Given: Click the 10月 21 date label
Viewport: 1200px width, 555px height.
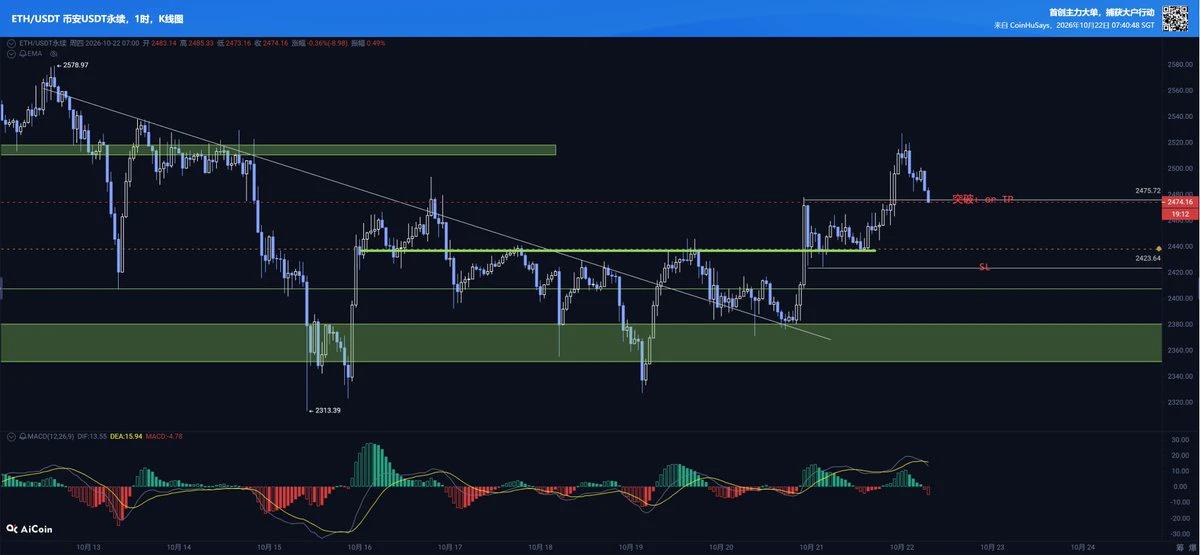Looking at the screenshot, I should [811, 546].
